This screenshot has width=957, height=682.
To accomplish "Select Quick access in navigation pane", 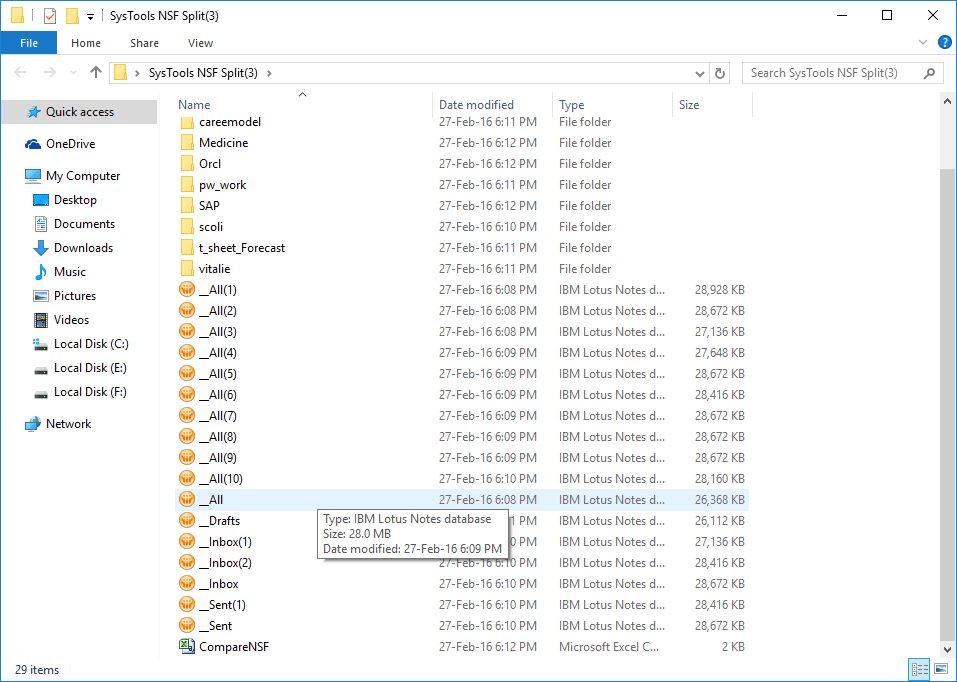I will [79, 112].
